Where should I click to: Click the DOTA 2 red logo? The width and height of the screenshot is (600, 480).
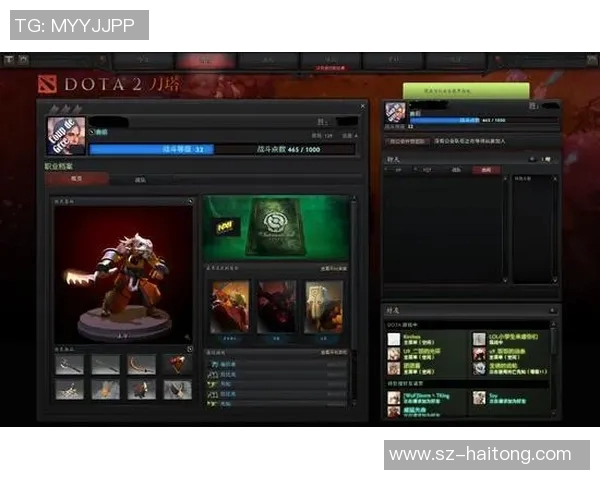click(x=48, y=84)
